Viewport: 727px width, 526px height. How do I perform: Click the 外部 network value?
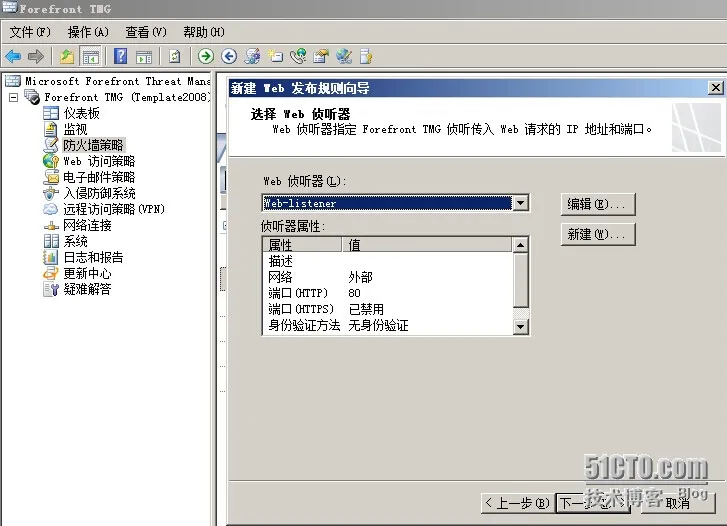point(360,277)
